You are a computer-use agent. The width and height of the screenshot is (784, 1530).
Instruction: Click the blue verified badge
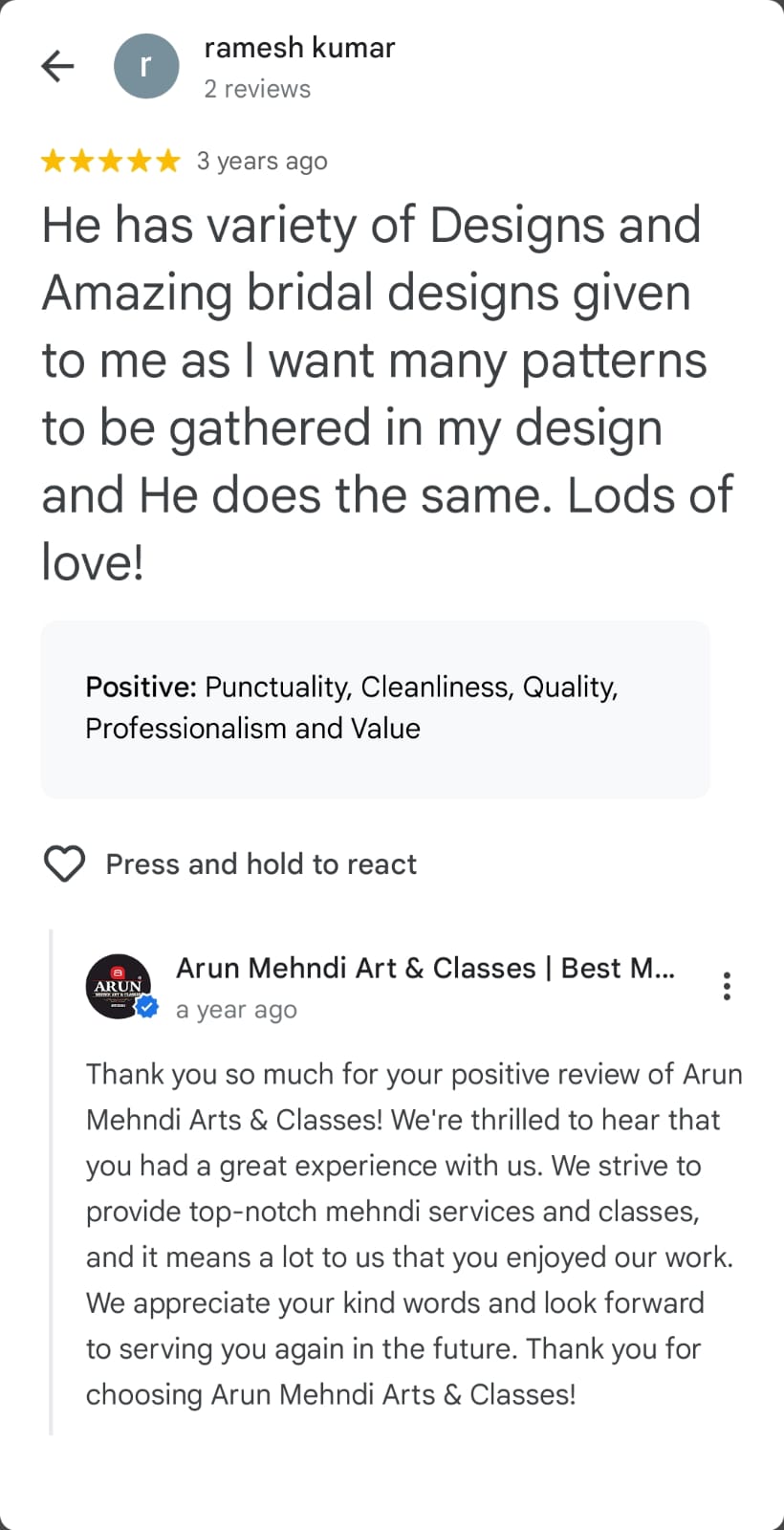147,1007
